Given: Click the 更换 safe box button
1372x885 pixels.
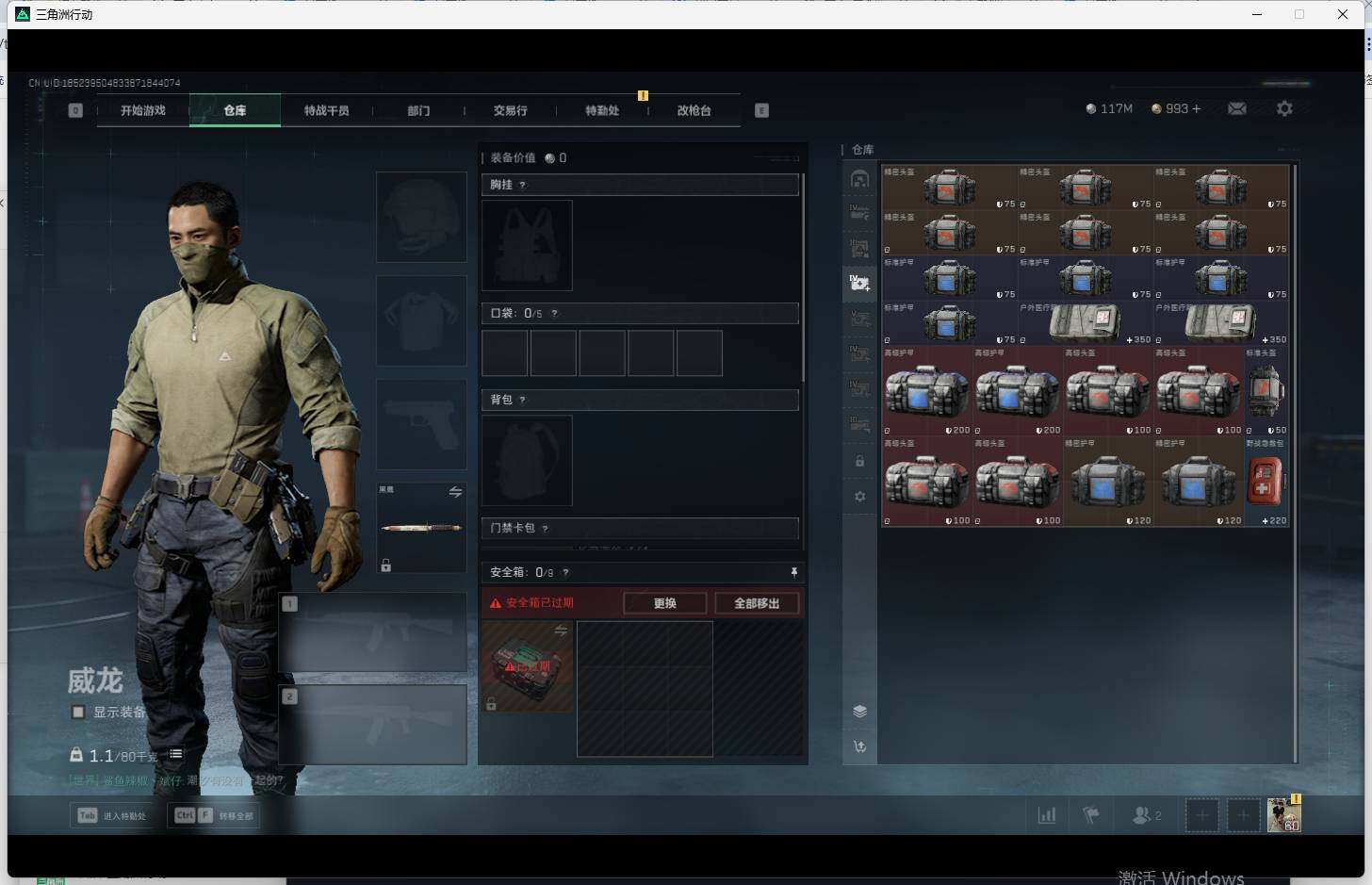Looking at the screenshot, I should [x=665, y=603].
